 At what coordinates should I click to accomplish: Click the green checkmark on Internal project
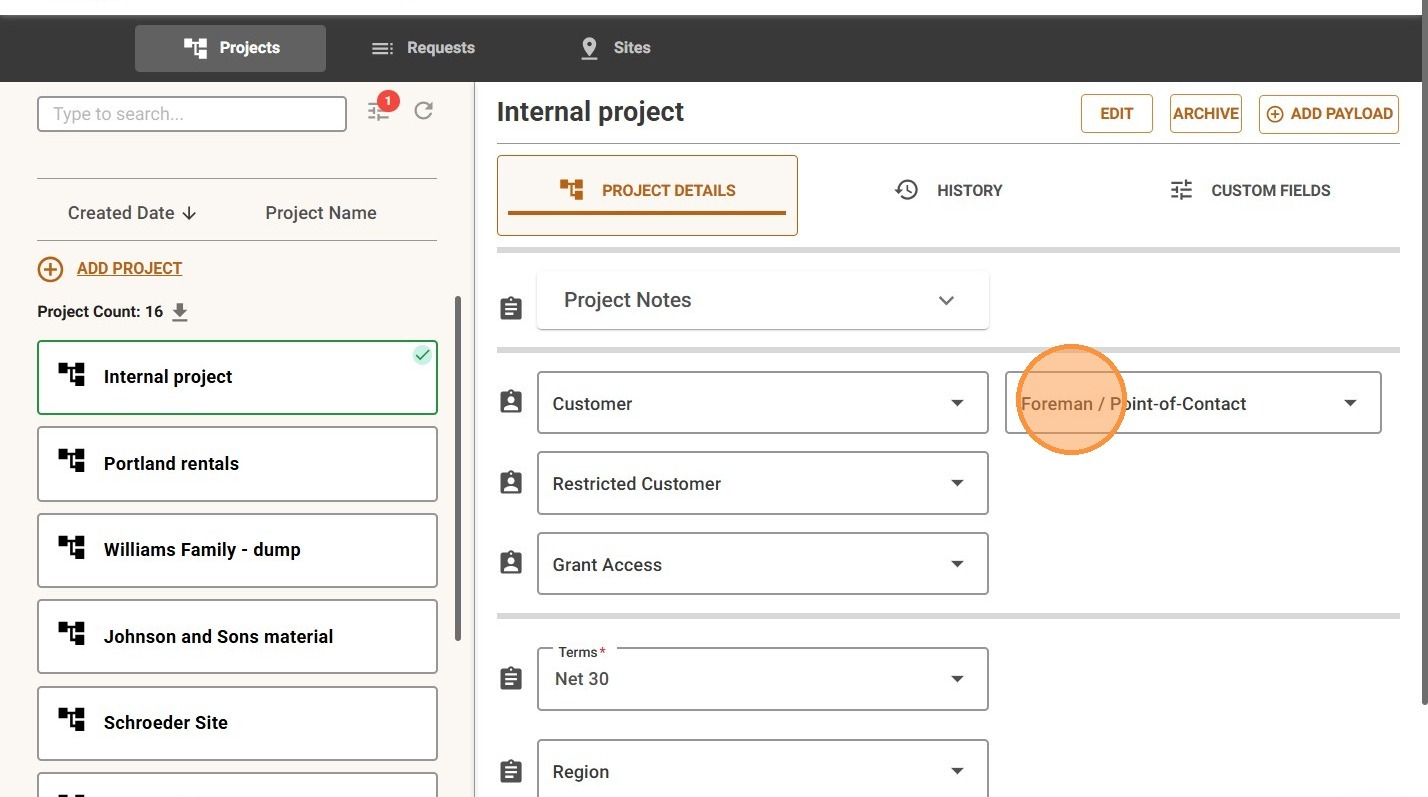point(423,355)
